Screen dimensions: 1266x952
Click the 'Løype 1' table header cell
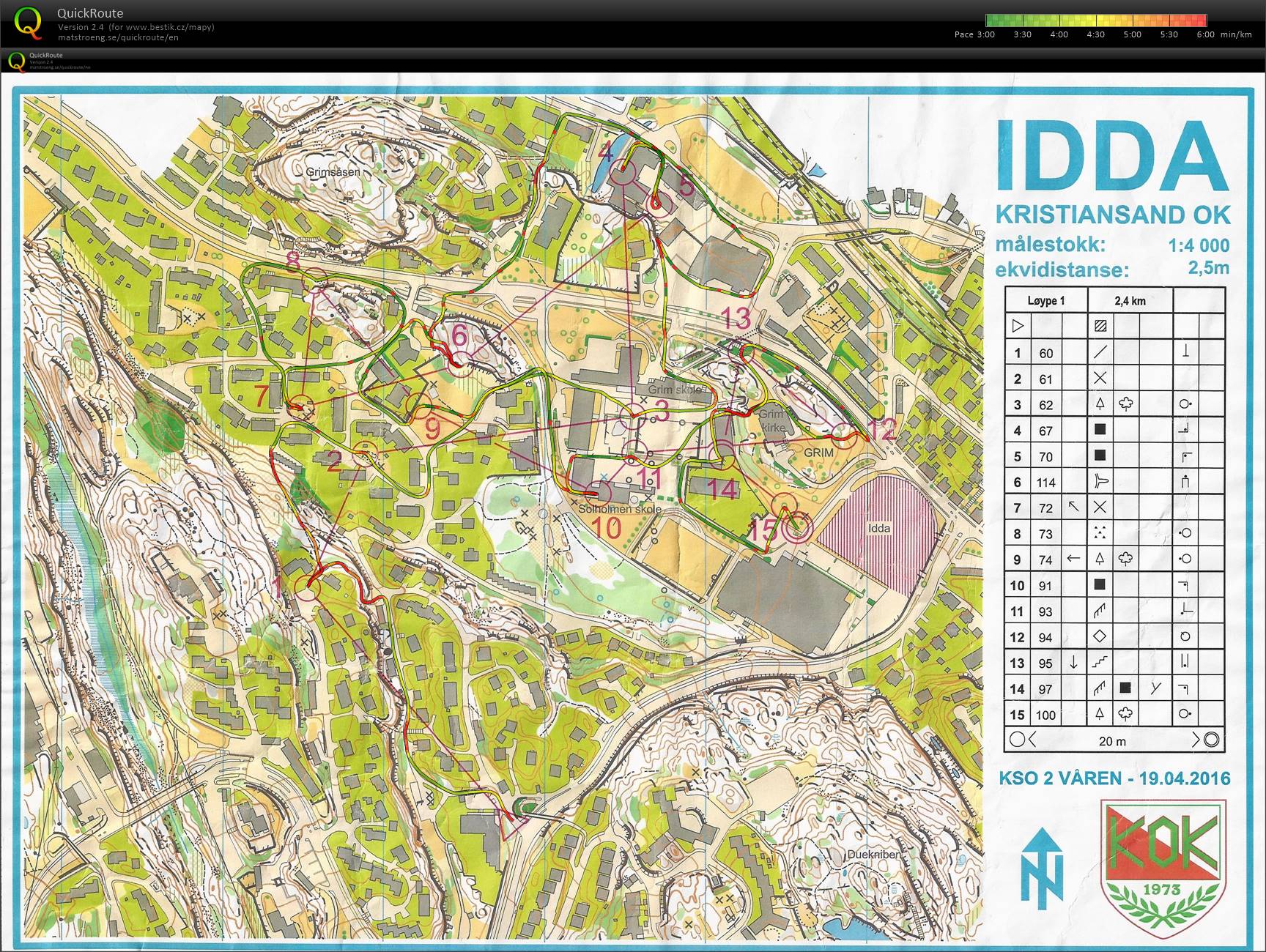1046,300
